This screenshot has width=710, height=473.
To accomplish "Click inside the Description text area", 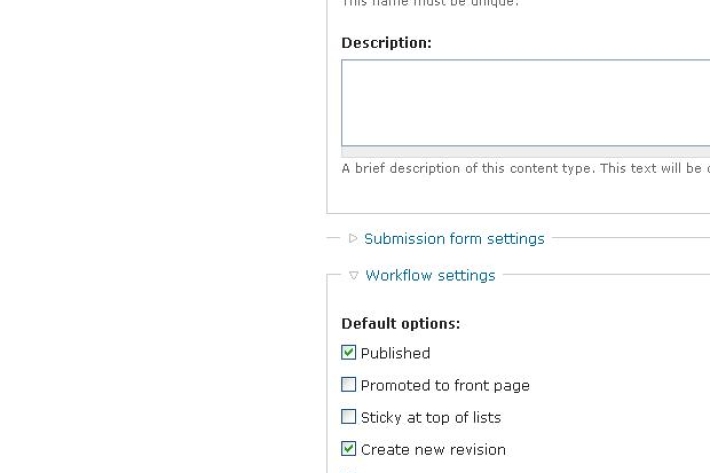I will click(525, 102).
